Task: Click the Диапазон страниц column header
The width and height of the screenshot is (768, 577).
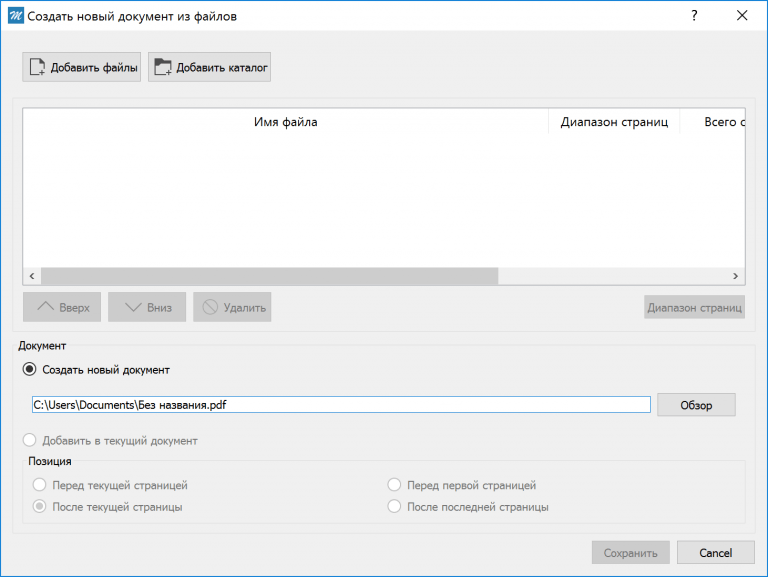Action: (614, 121)
